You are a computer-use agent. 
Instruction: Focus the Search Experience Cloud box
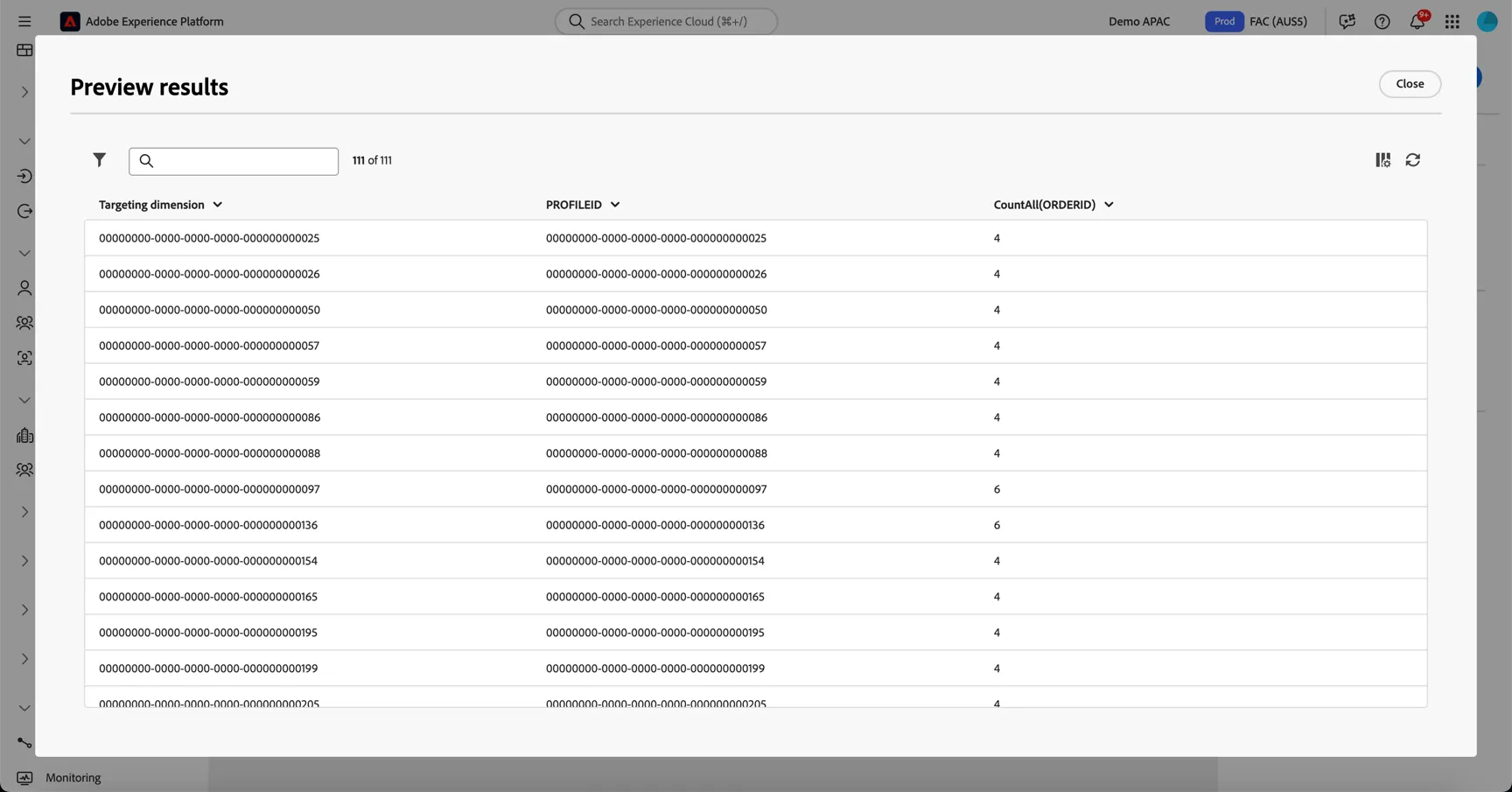point(666,21)
